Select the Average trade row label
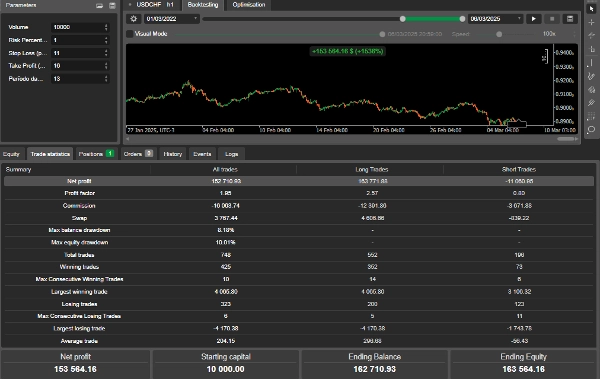This screenshot has width=600, height=379. click(x=79, y=341)
